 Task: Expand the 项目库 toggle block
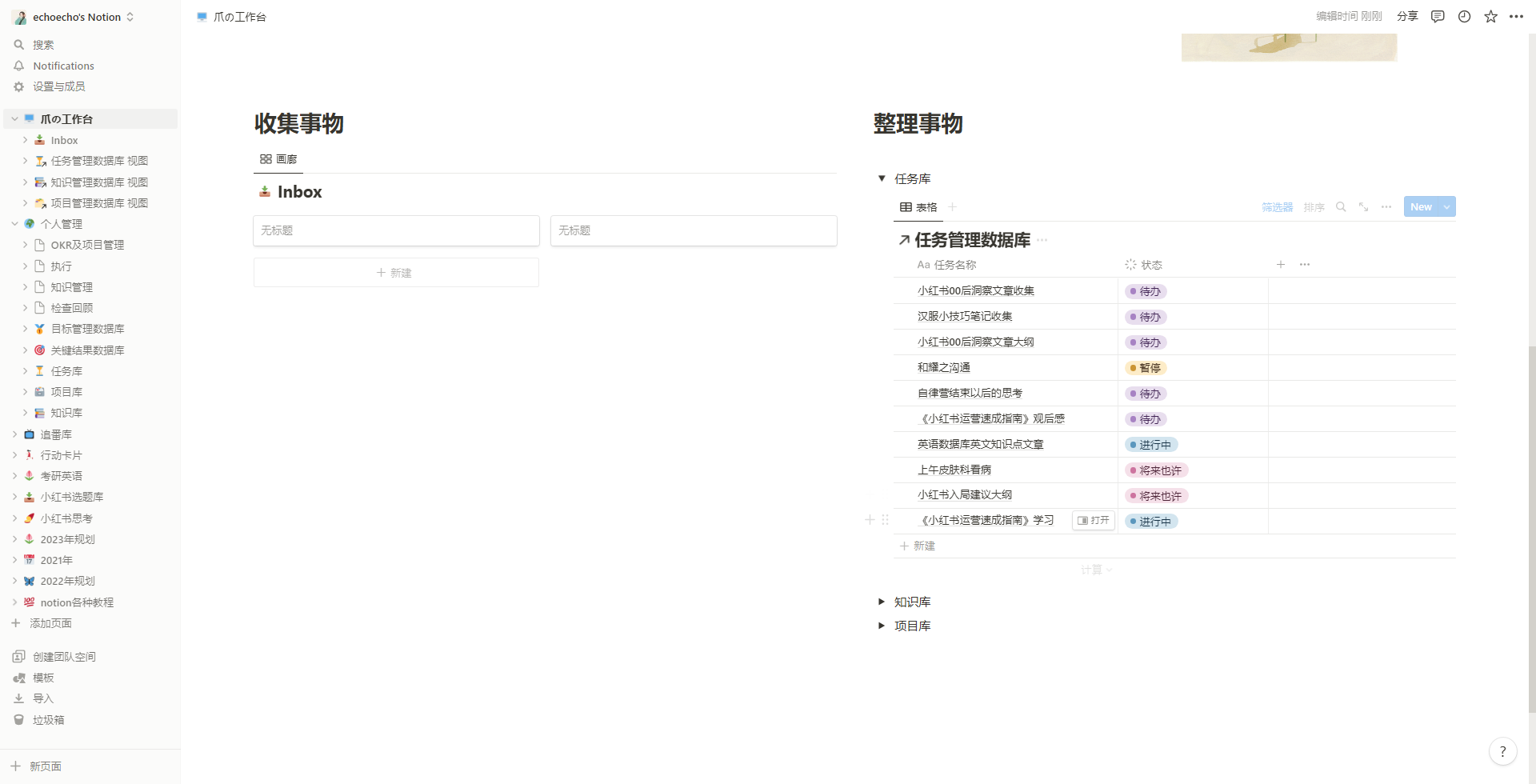(882, 626)
